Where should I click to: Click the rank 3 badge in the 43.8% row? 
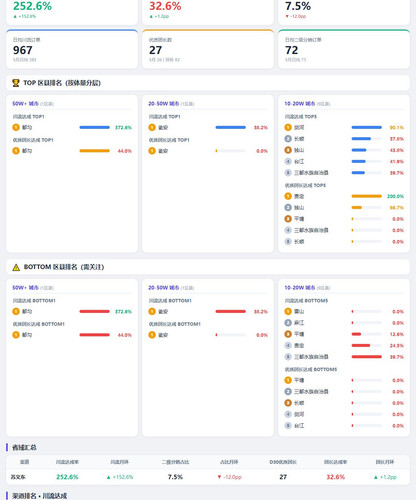[288, 150]
